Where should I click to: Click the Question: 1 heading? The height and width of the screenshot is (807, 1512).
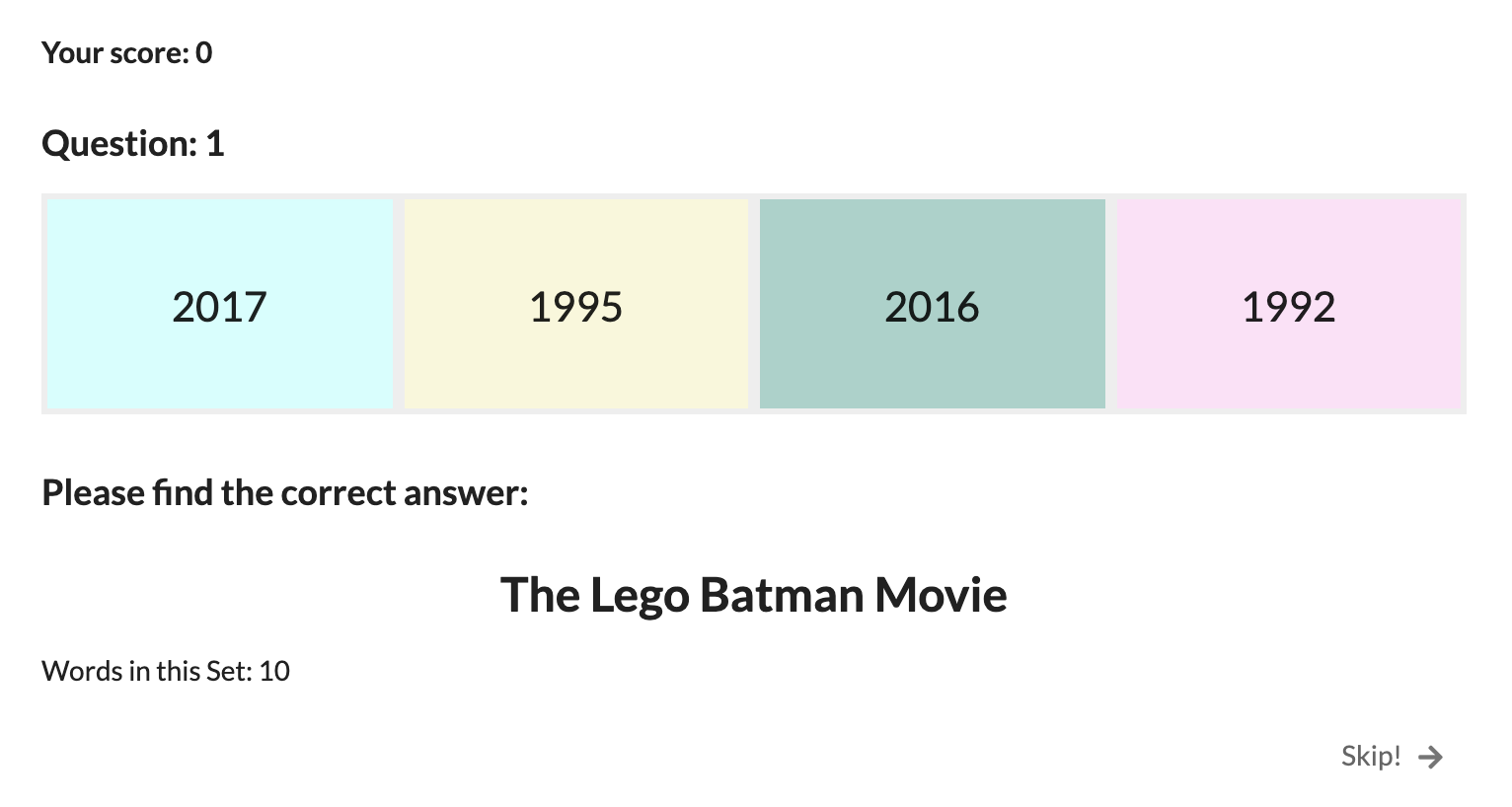[x=133, y=143]
